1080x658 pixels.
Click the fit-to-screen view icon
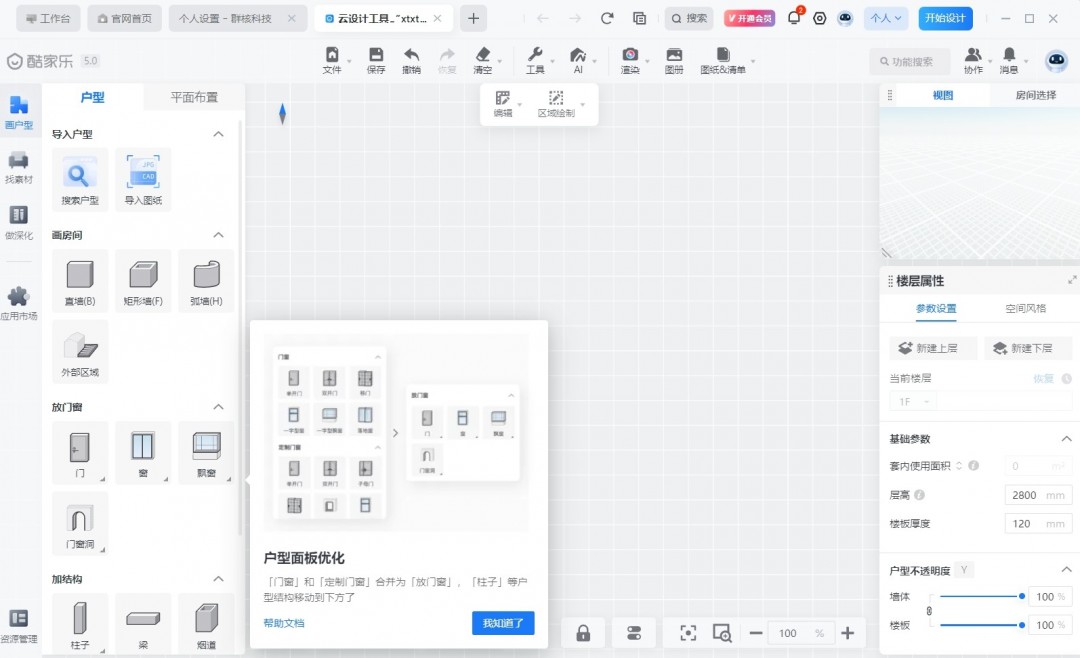pos(687,633)
